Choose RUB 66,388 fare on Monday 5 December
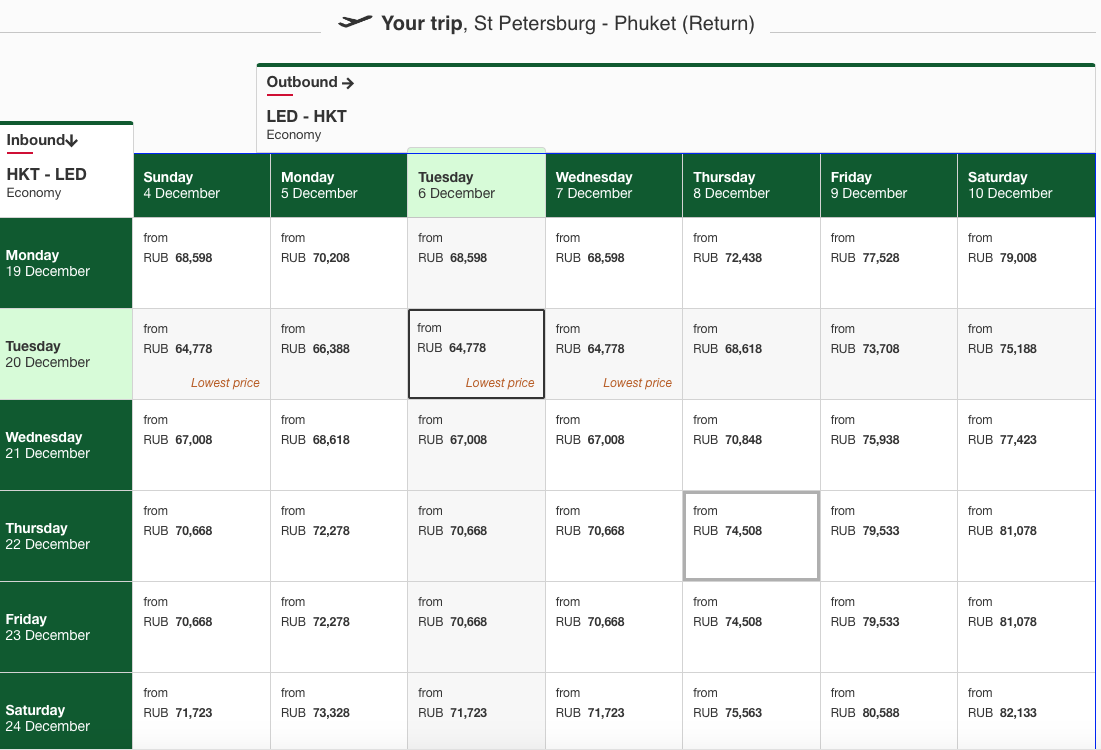The image size is (1101, 750). 338,354
